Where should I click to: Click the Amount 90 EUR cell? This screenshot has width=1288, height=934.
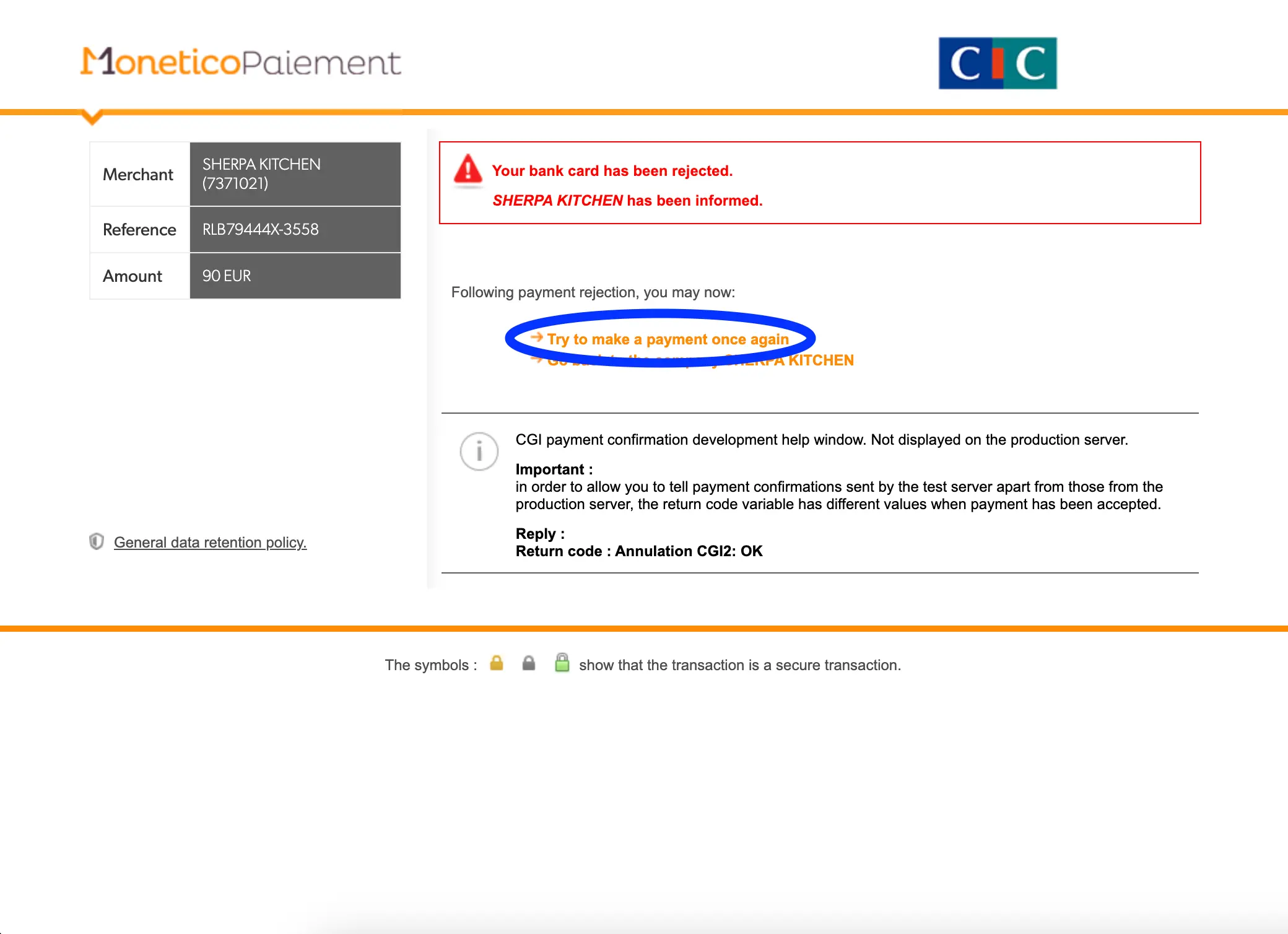click(295, 276)
